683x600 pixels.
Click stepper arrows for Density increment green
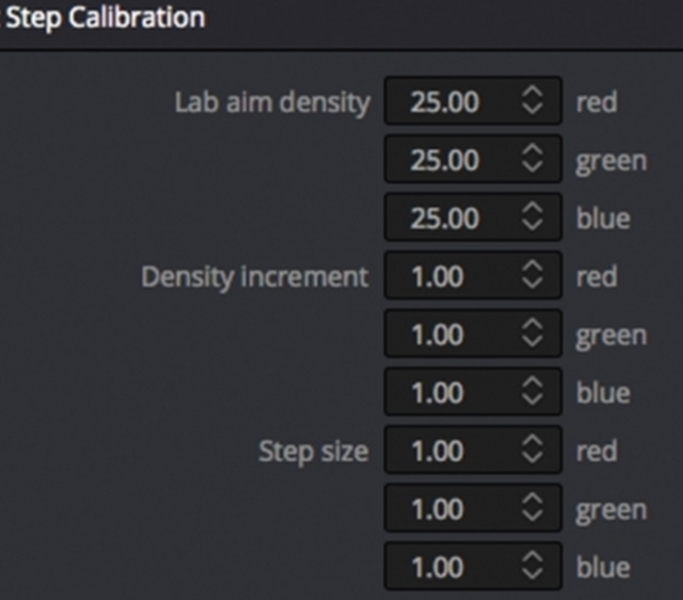[x=533, y=334]
